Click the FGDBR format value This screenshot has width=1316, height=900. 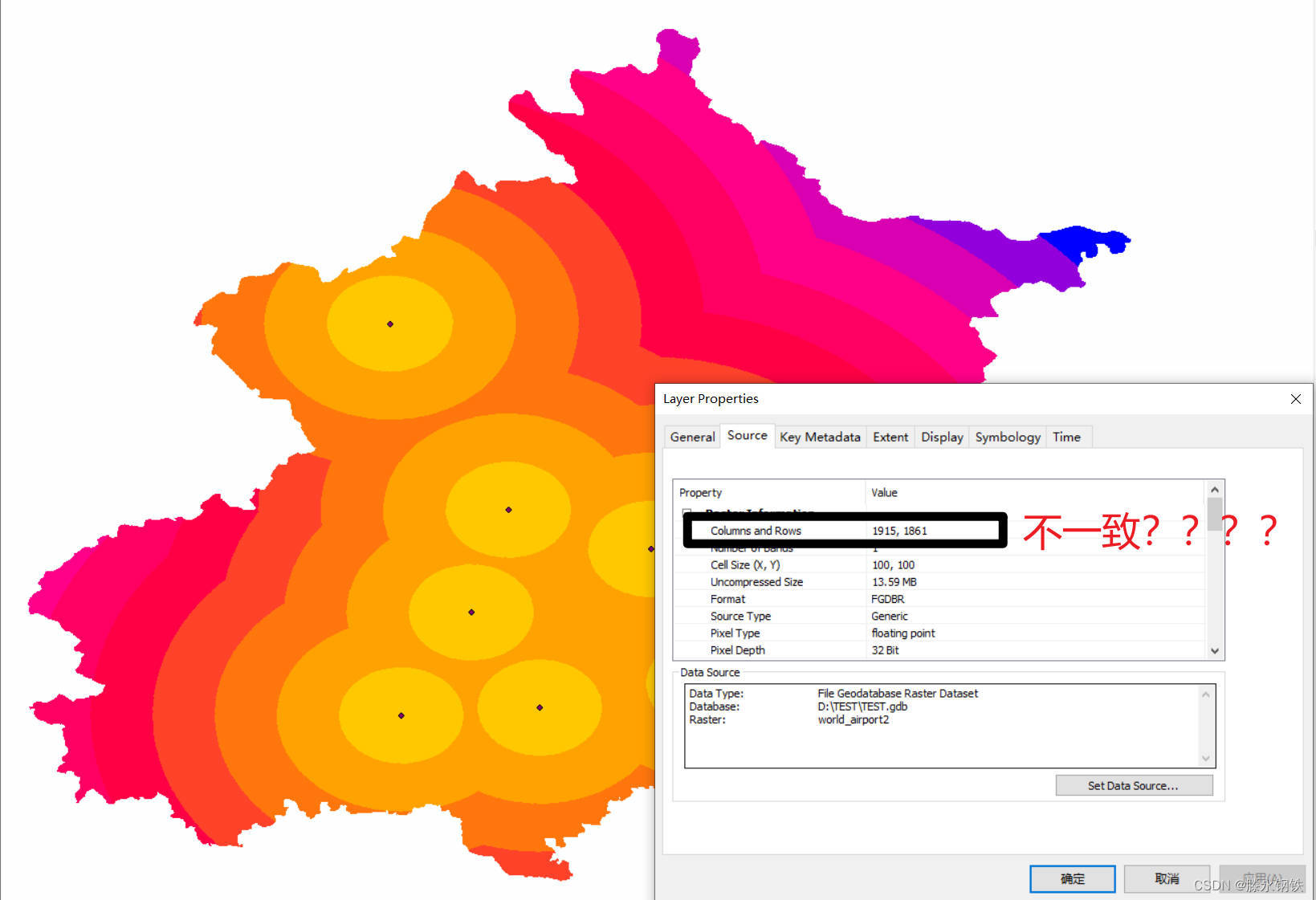pos(887,599)
